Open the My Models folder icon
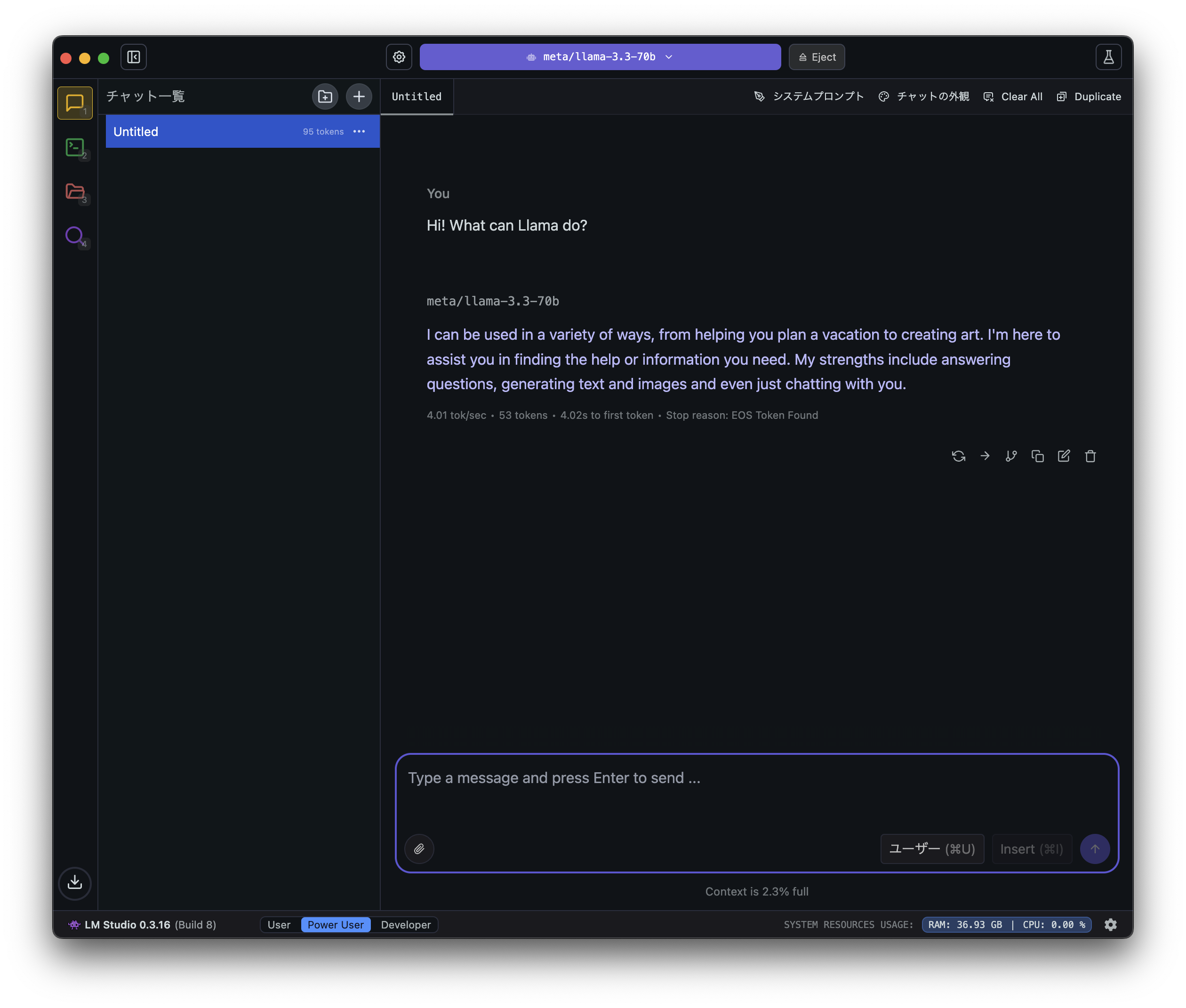This screenshot has height=1008, width=1186. [75, 192]
